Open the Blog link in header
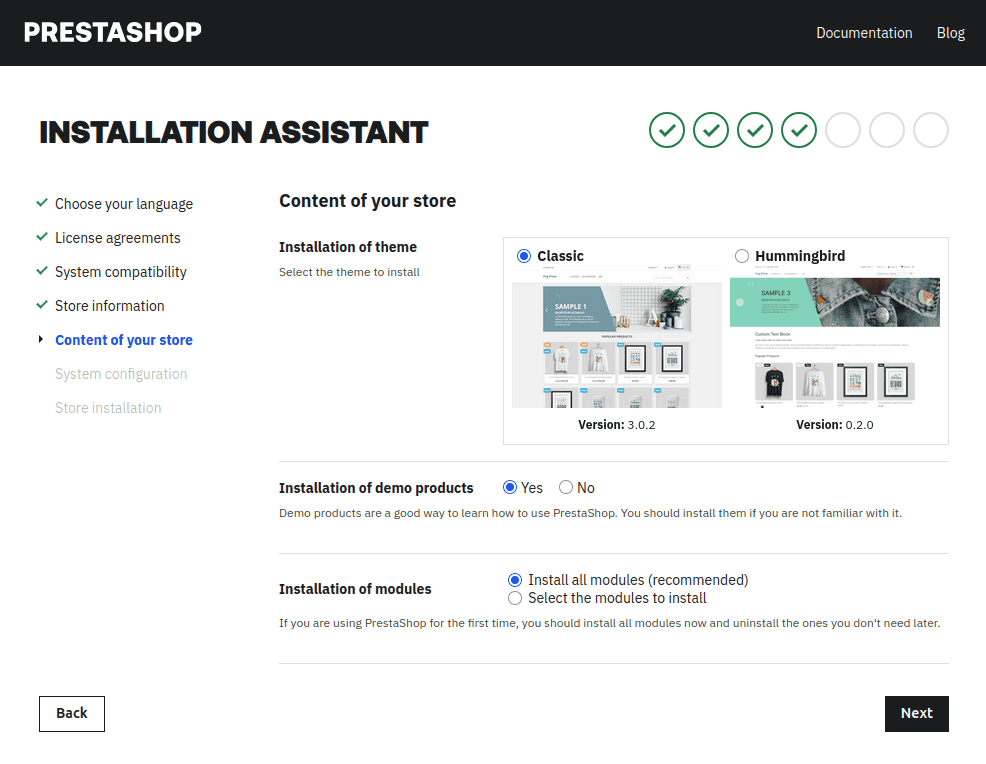Viewport: 986px width, 764px height. pos(950,33)
